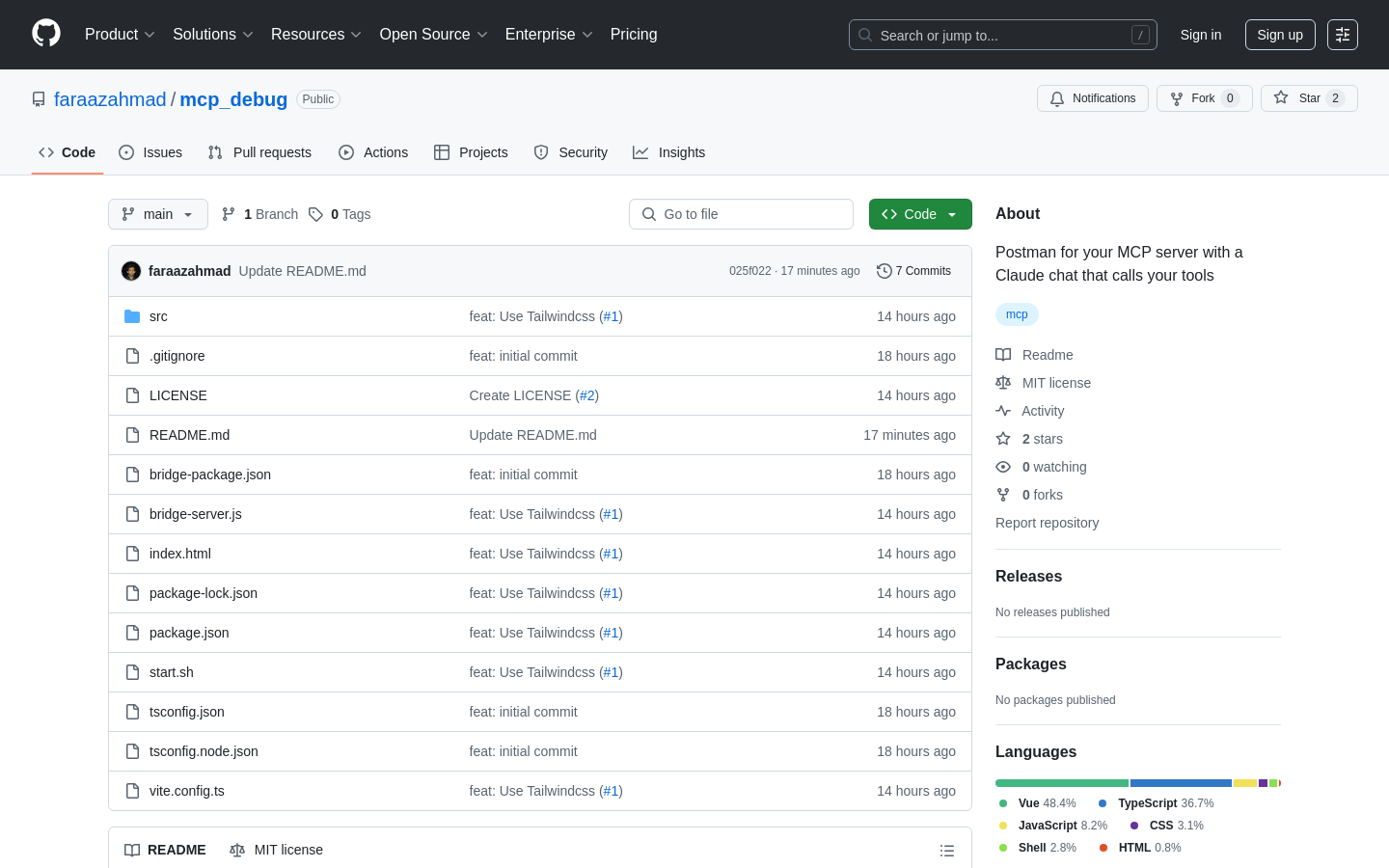Open the Enterprise dropdown
1389x868 pixels.
pos(549,35)
